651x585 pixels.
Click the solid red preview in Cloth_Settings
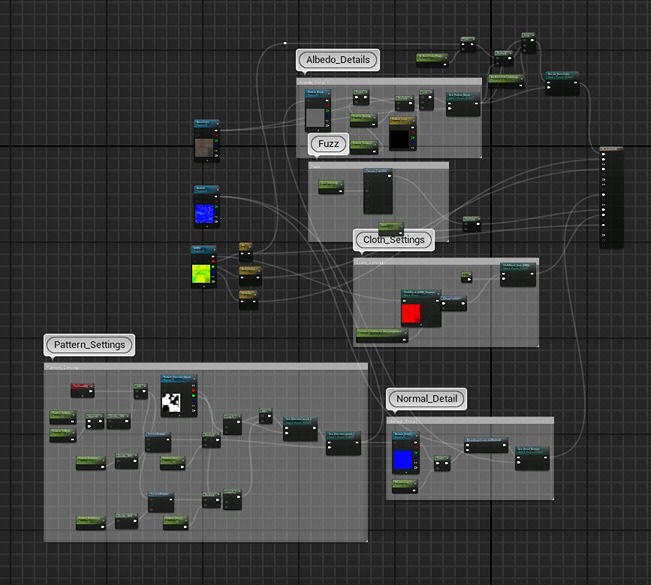pos(411,314)
